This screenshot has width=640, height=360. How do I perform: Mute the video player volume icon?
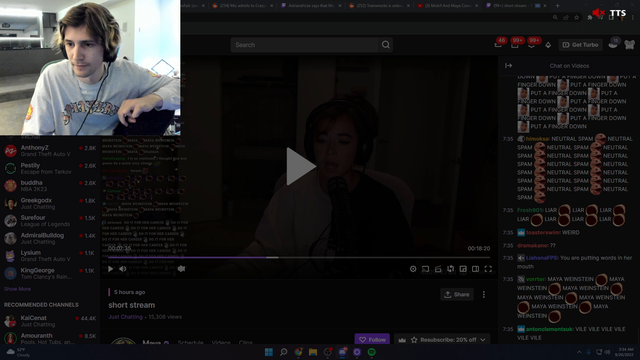pyautogui.click(x=123, y=269)
